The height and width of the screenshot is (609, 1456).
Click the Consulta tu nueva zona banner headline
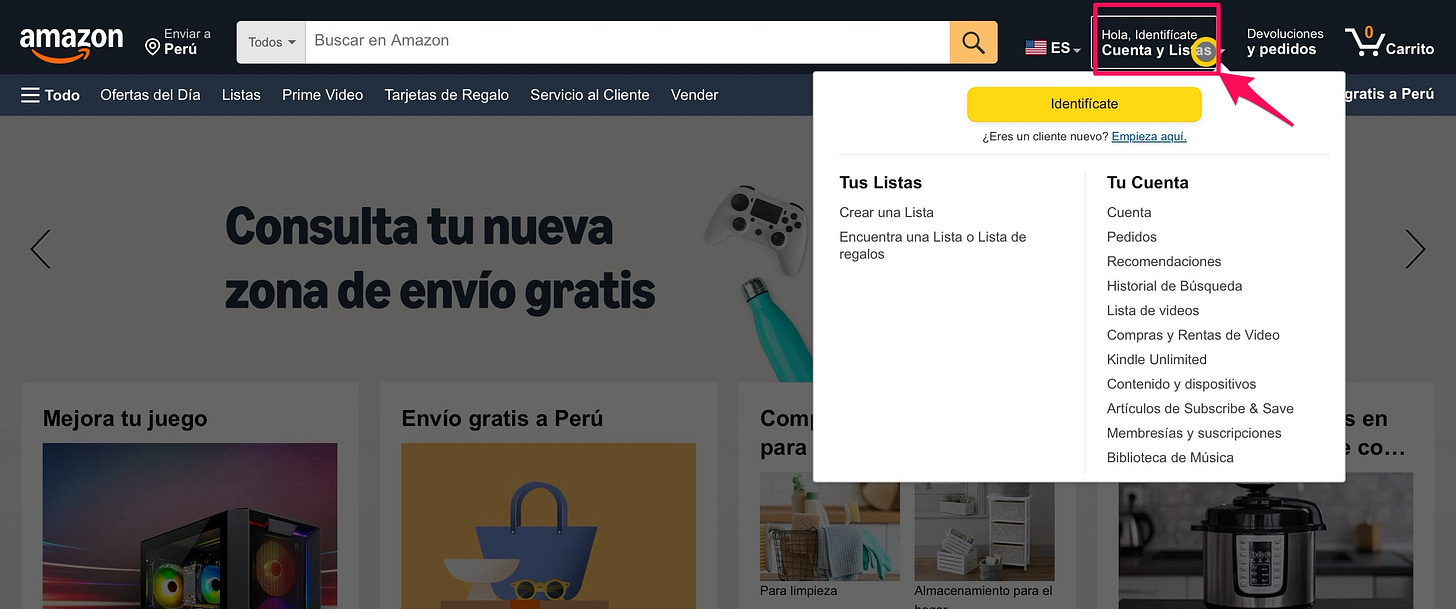[440, 260]
